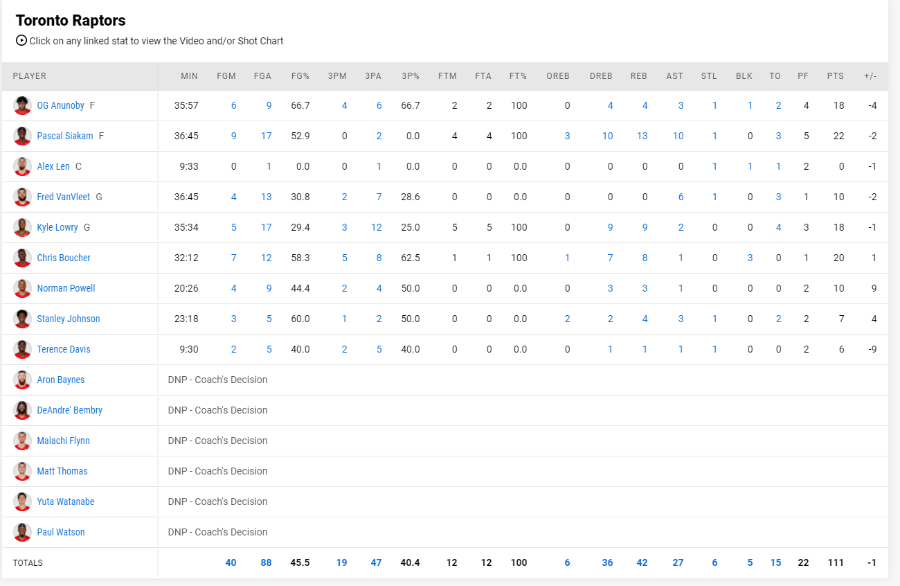This screenshot has height=586, width=900.
Task: View Kyle Lowry's 12 three-point attempts
Action: pos(377,227)
